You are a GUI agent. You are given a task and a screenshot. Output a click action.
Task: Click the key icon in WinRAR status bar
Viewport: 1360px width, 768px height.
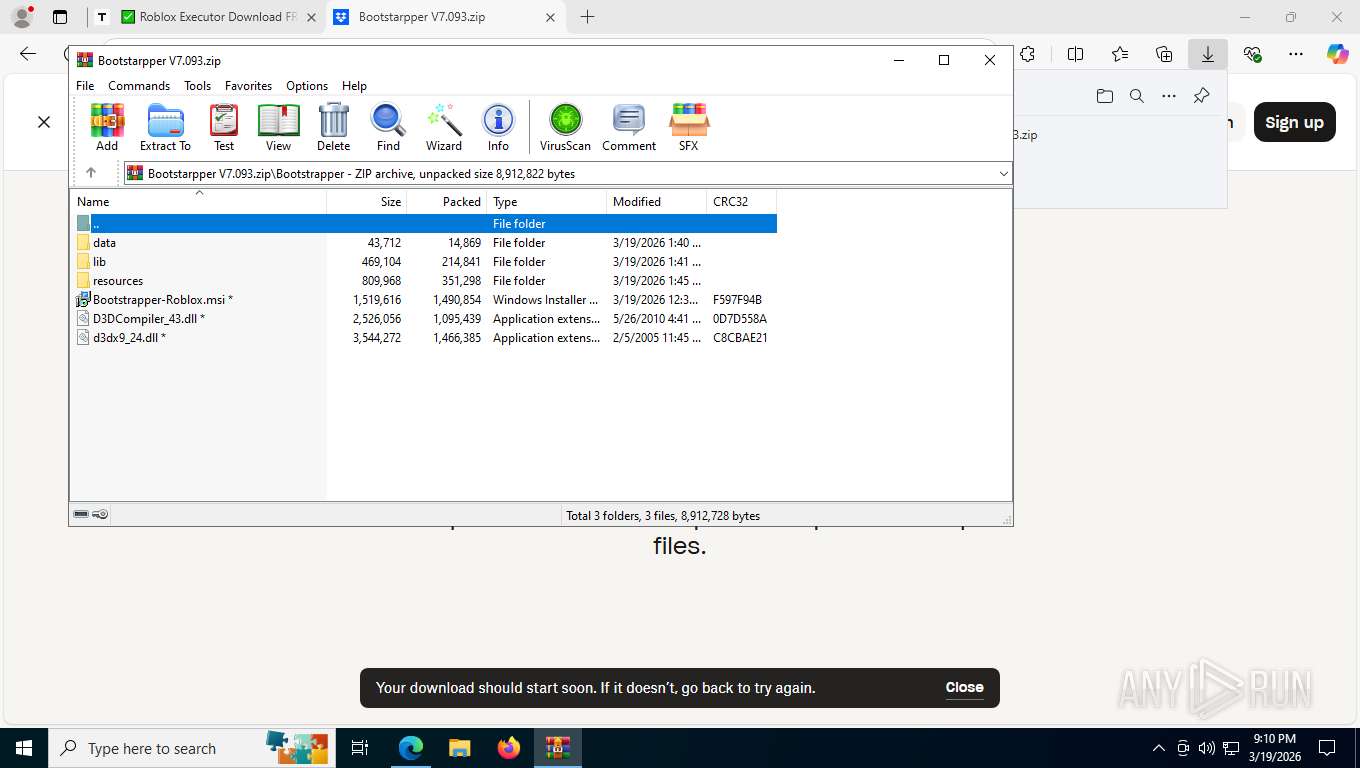coord(100,515)
